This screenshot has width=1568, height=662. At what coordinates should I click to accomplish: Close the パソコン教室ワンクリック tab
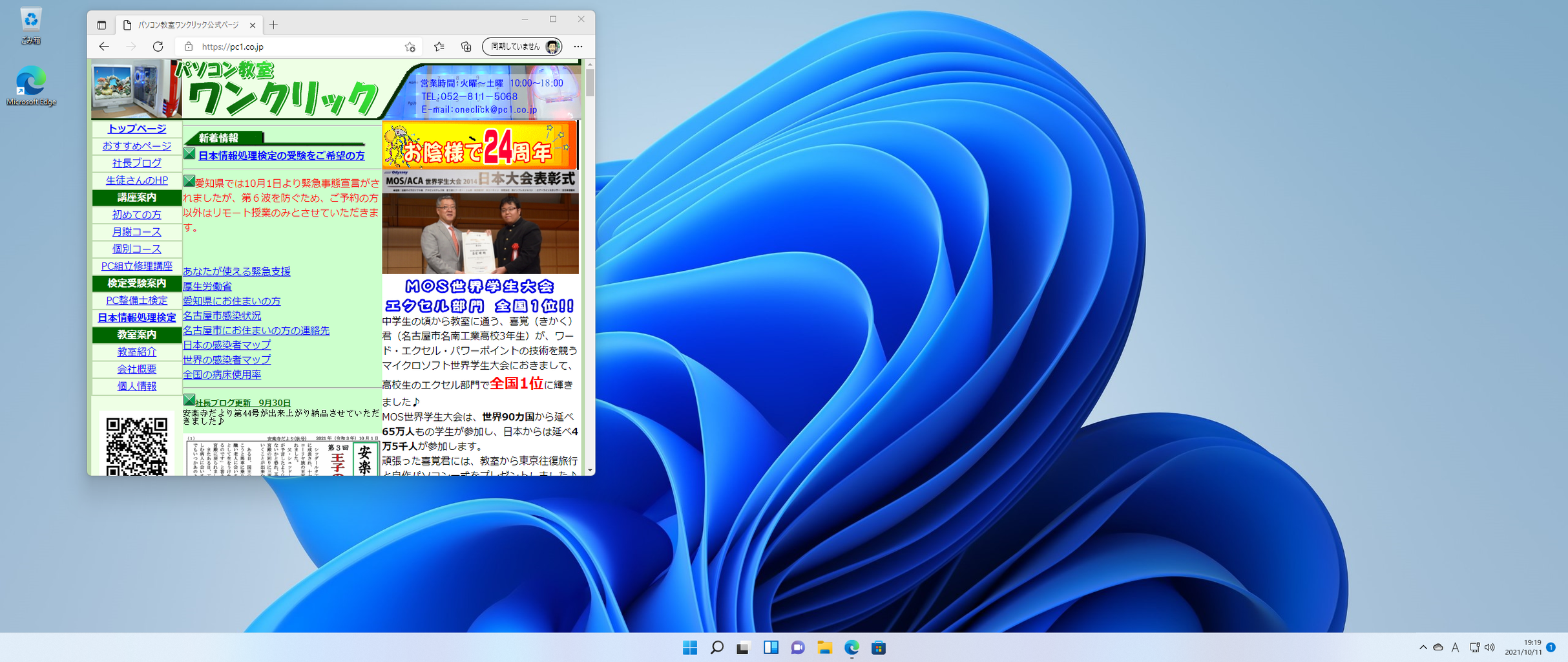coord(253,25)
